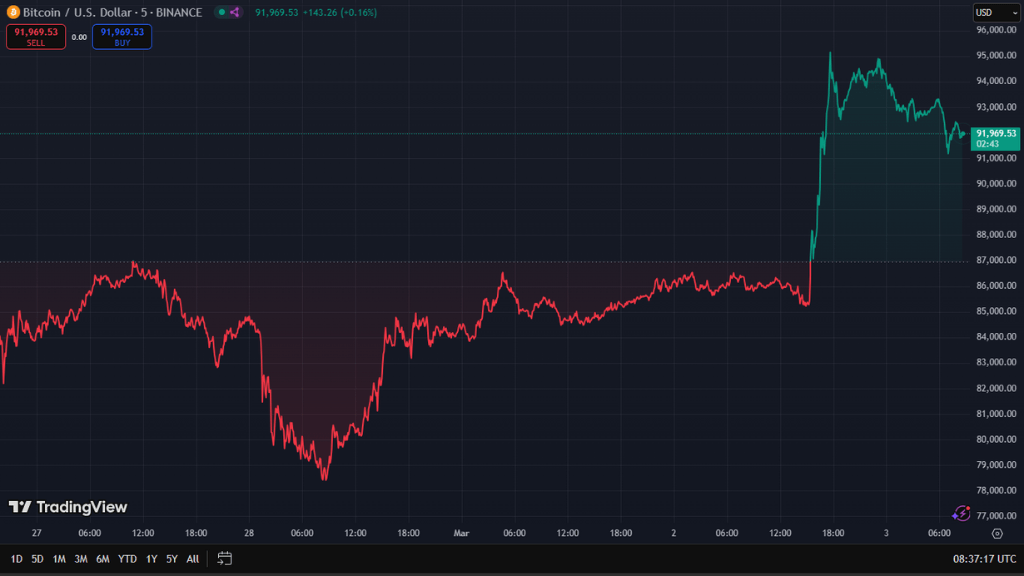1024x576 pixels.
Task: Open the go-to-date calendar icon
Action: point(225,558)
